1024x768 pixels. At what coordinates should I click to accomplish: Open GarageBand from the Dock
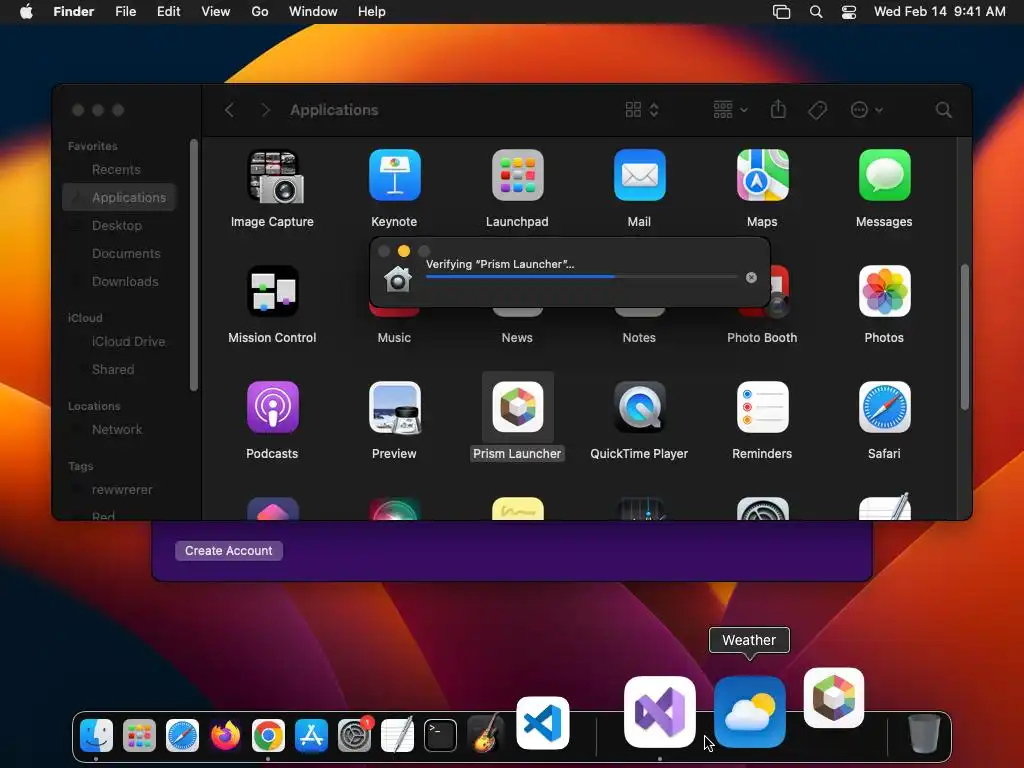coord(485,733)
